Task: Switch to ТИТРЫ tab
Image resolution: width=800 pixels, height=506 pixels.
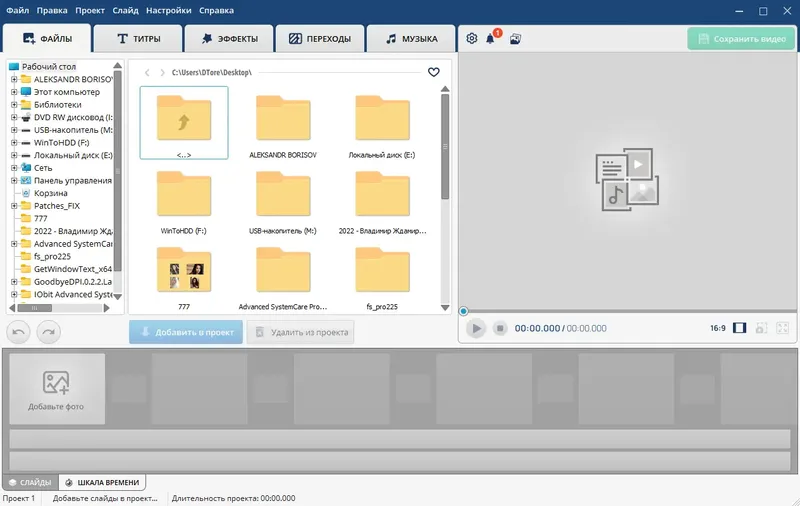Action: pos(138,39)
